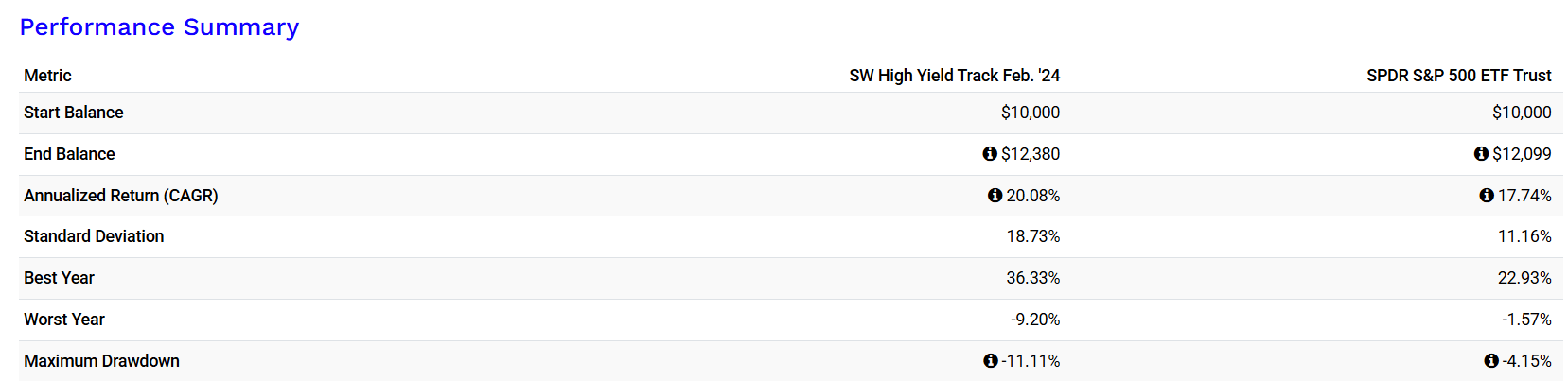The width and height of the screenshot is (1568, 381).
Task: Click info icon beside -4.15% drawdown
Action: point(1491,360)
